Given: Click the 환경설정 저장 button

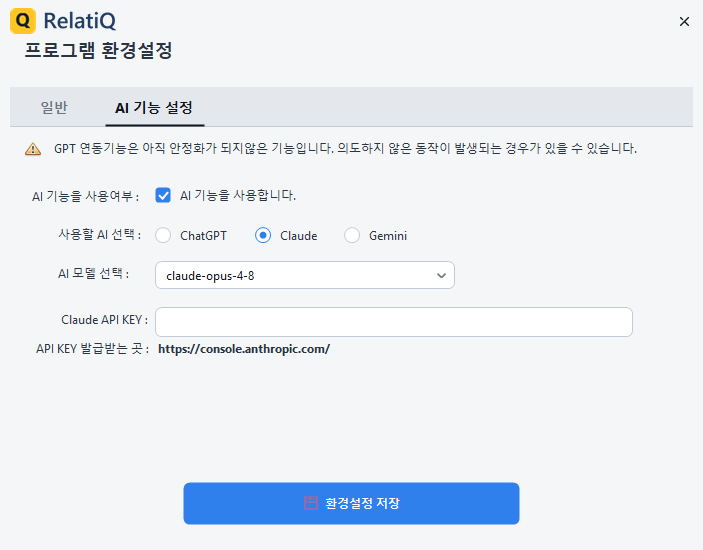Looking at the screenshot, I should [x=351, y=503].
